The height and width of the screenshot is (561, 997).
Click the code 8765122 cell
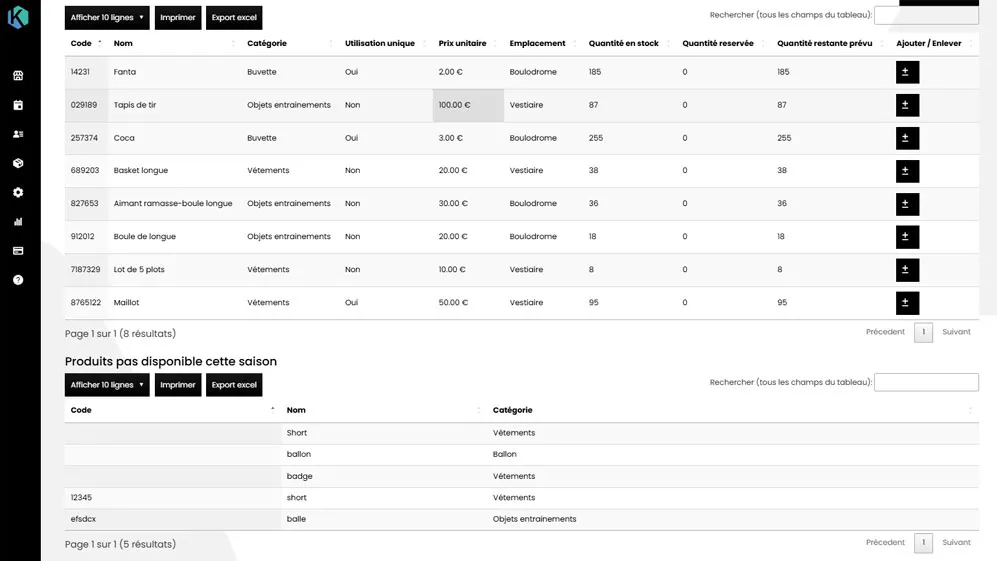tap(86, 303)
